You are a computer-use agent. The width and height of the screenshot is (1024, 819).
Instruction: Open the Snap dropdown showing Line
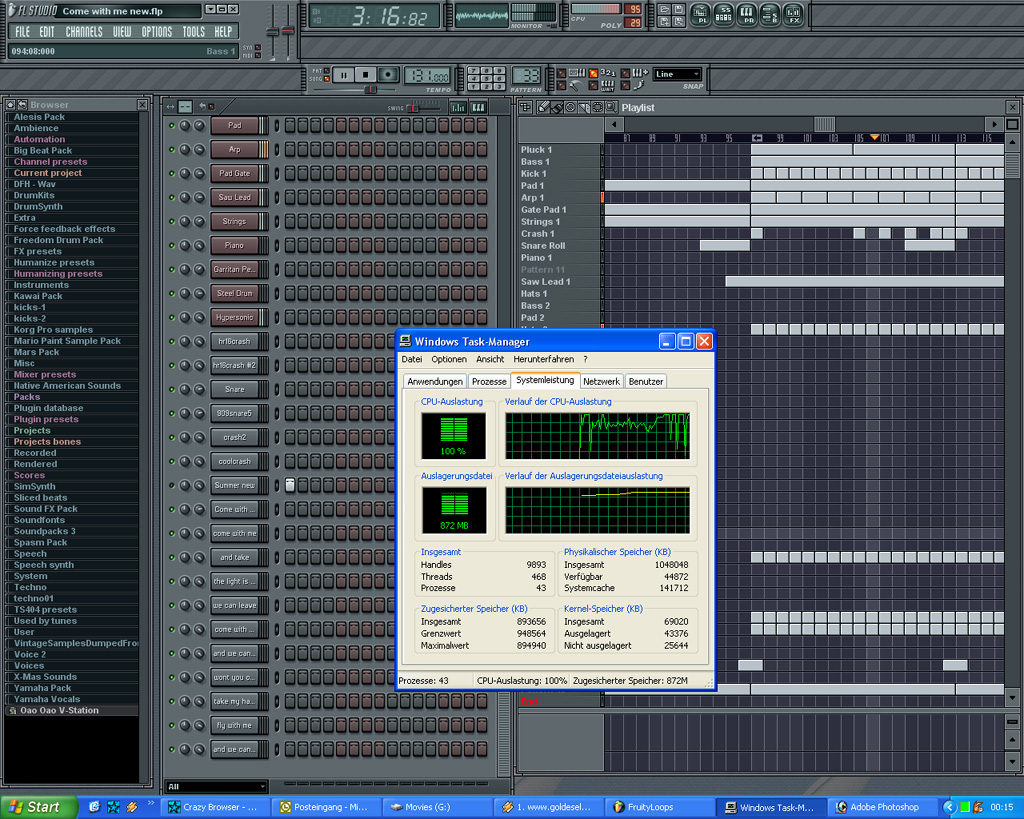click(677, 74)
